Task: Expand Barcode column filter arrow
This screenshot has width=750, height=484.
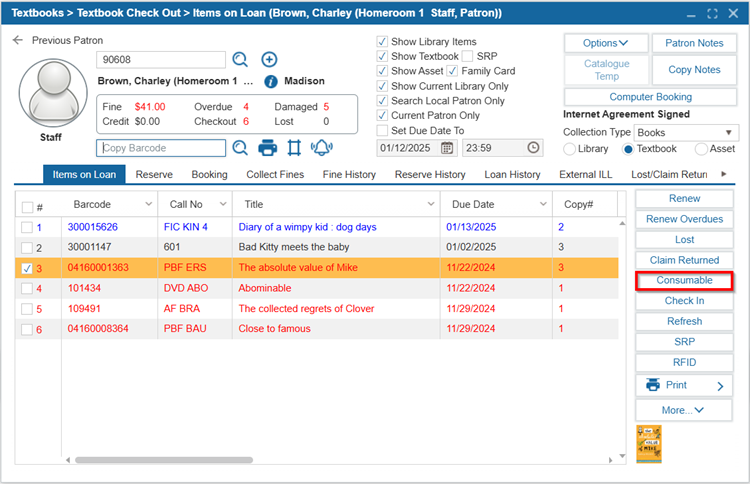Action: tap(148, 204)
